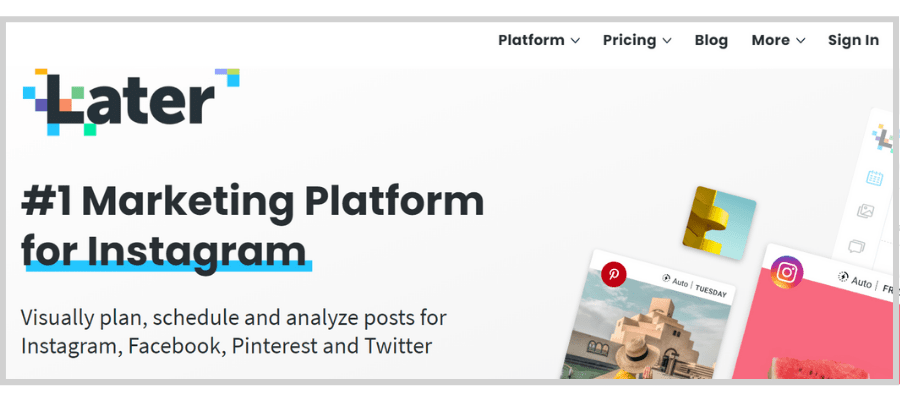This screenshot has width=900, height=402.
Task: Click the Pricing nav label
Action: point(630,40)
